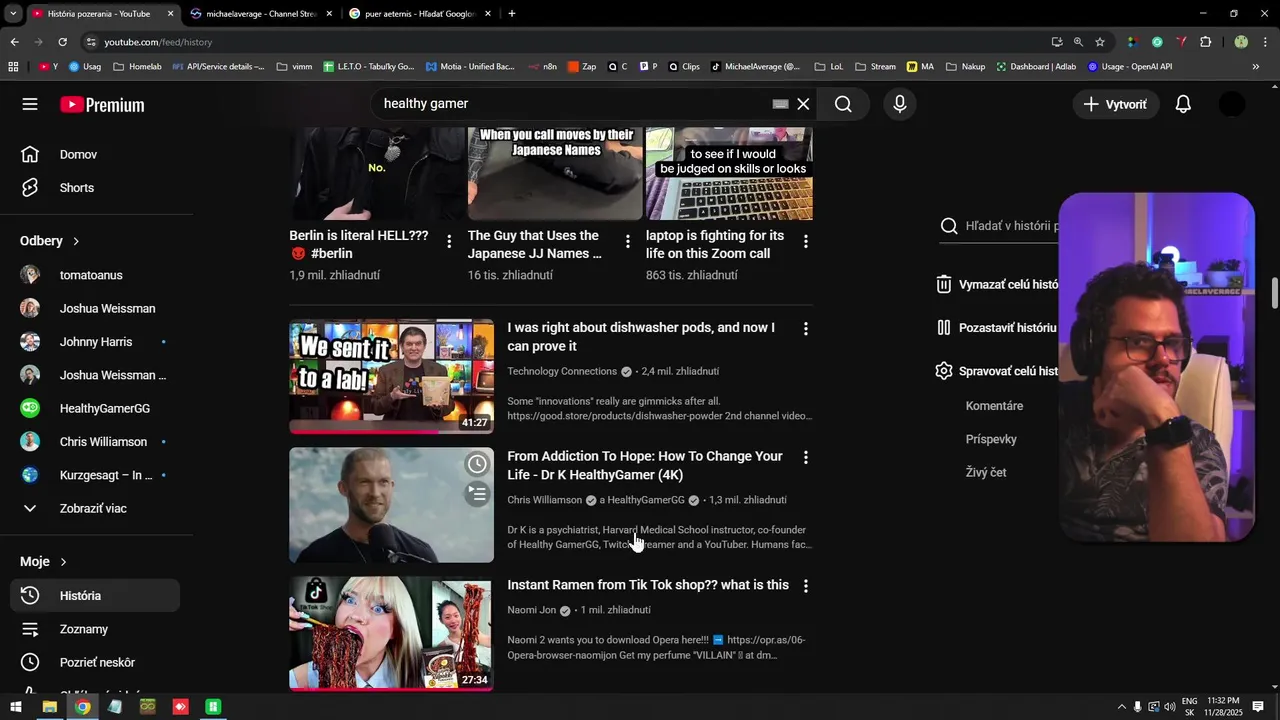Expand the Odbery subscriptions section
Screen dimensions: 1280x720
click(50, 241)
